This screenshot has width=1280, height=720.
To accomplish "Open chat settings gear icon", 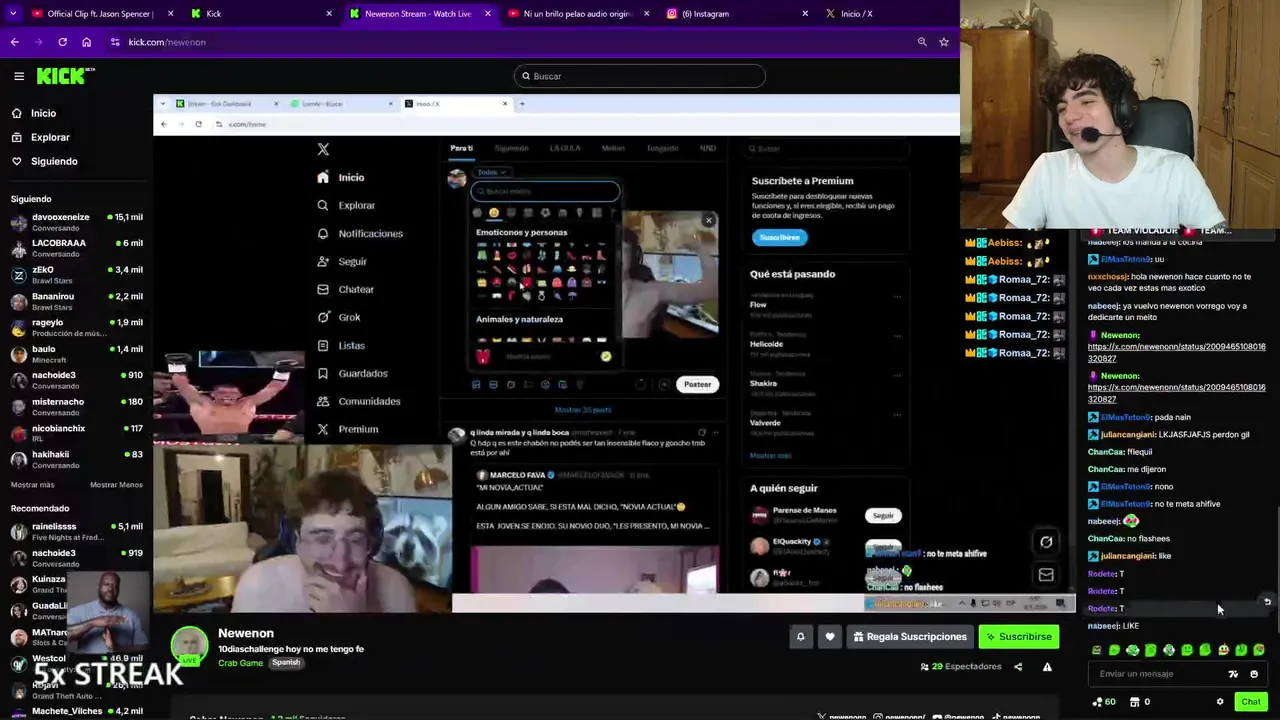I will pyautogui.click(x=1220, y=702).
